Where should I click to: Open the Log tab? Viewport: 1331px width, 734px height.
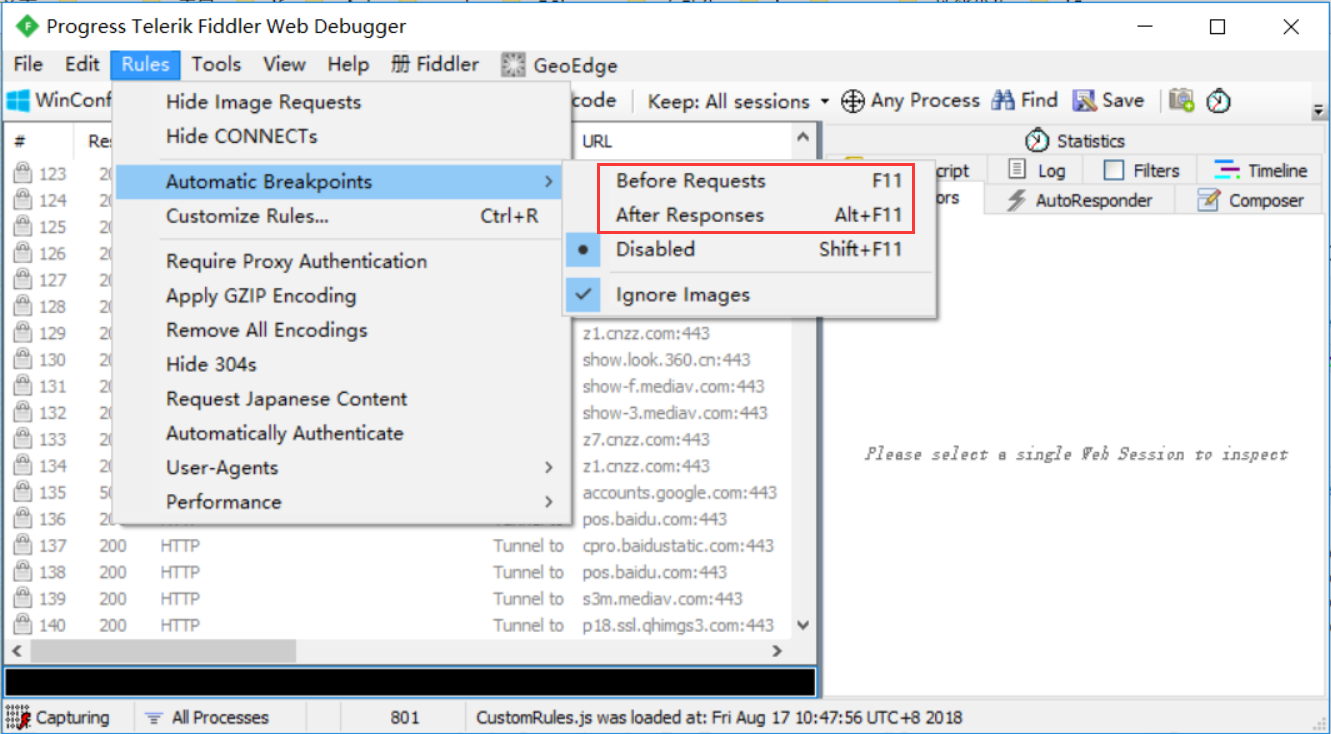coord(1036,170)
